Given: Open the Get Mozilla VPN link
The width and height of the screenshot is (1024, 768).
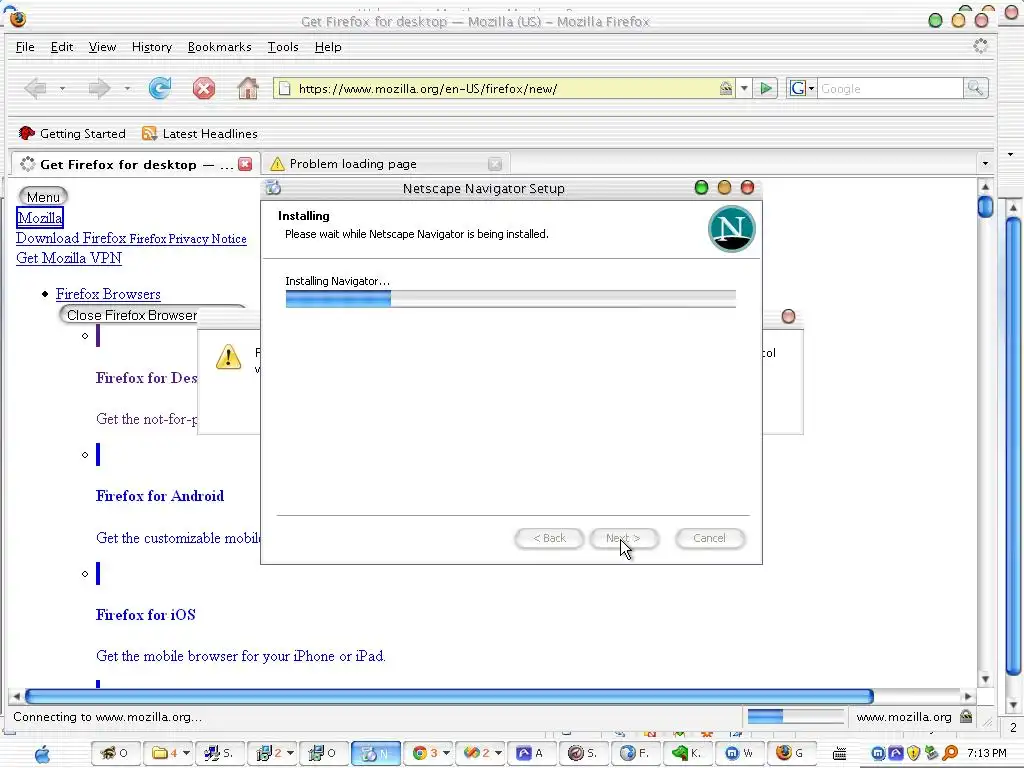Looking at the screenshot, I should [x=69, y=258].
